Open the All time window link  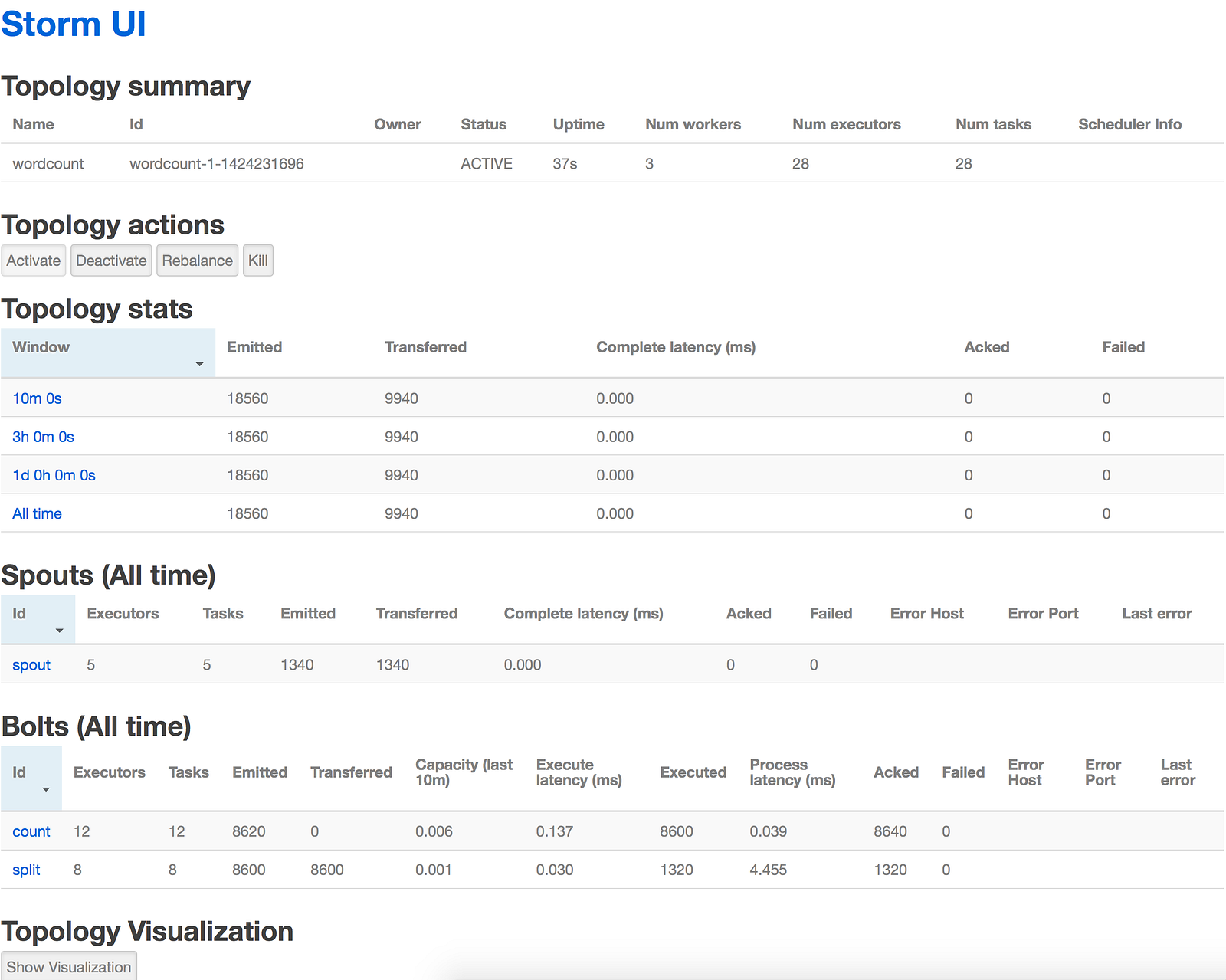[x=37, y=513]
